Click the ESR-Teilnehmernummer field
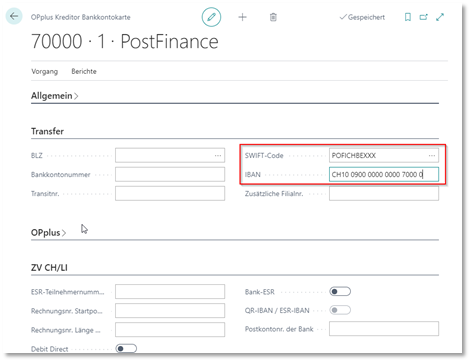The height and width of the screenshot is (362, 471). [170, 292]
